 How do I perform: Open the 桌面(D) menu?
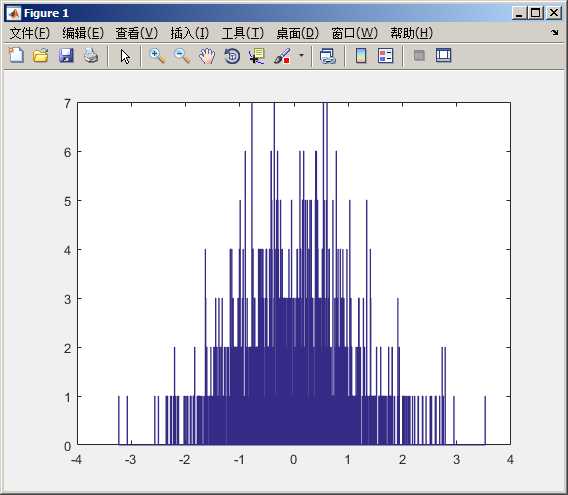(297, 33)
